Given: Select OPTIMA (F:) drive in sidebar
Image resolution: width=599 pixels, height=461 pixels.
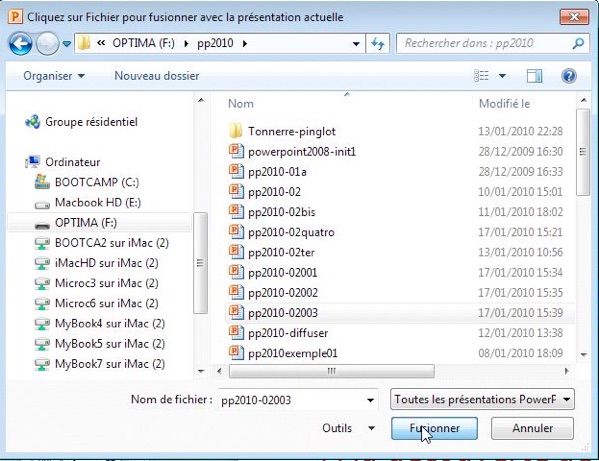Looking at the screenshot, I should (x=99, y=222).
